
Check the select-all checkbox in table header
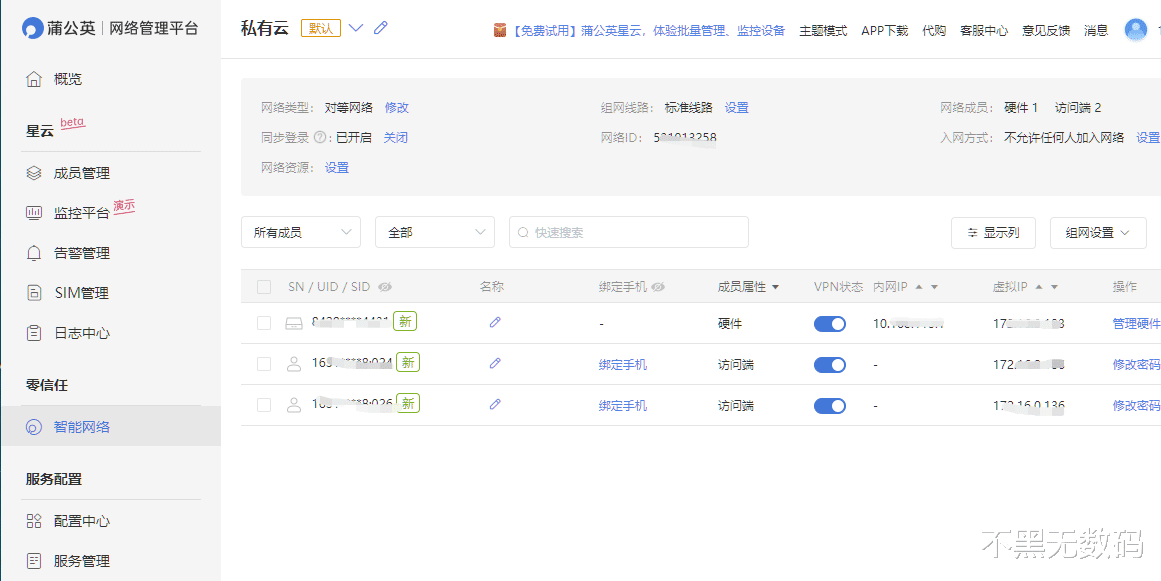pyautogui.click(x=263, y=286)
